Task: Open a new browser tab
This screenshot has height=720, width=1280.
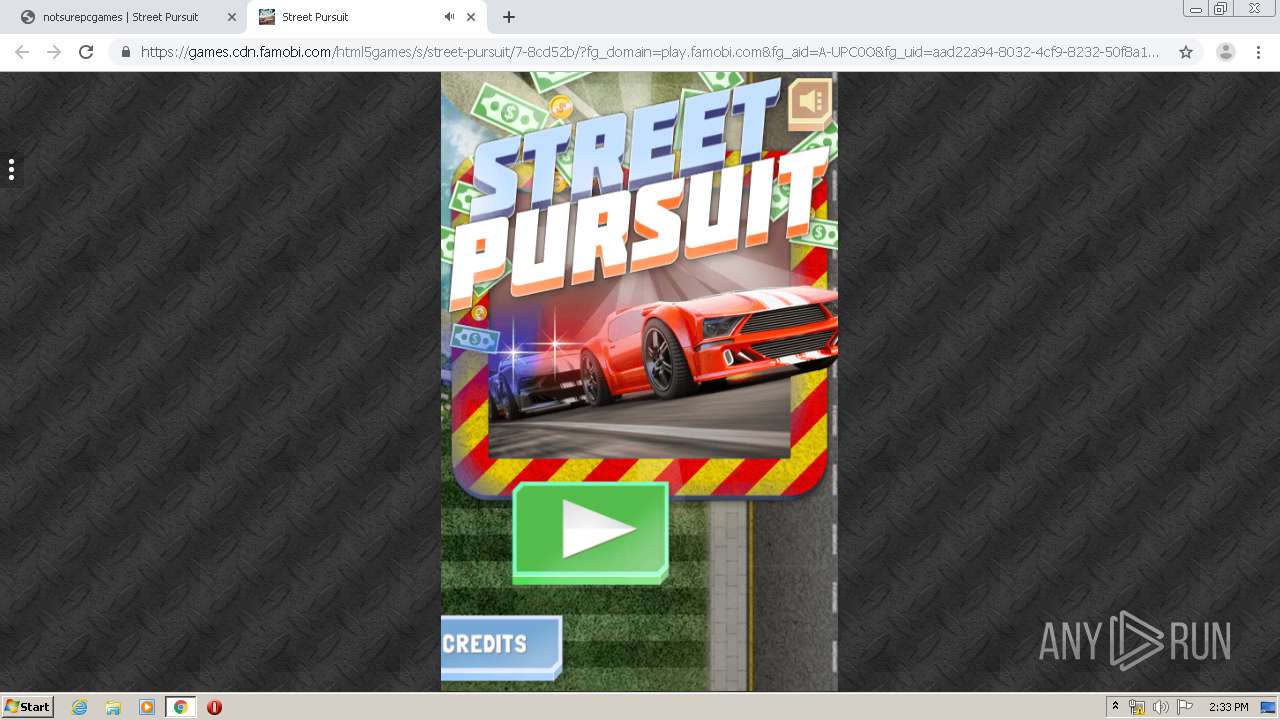Action: (x=509, y=17)
